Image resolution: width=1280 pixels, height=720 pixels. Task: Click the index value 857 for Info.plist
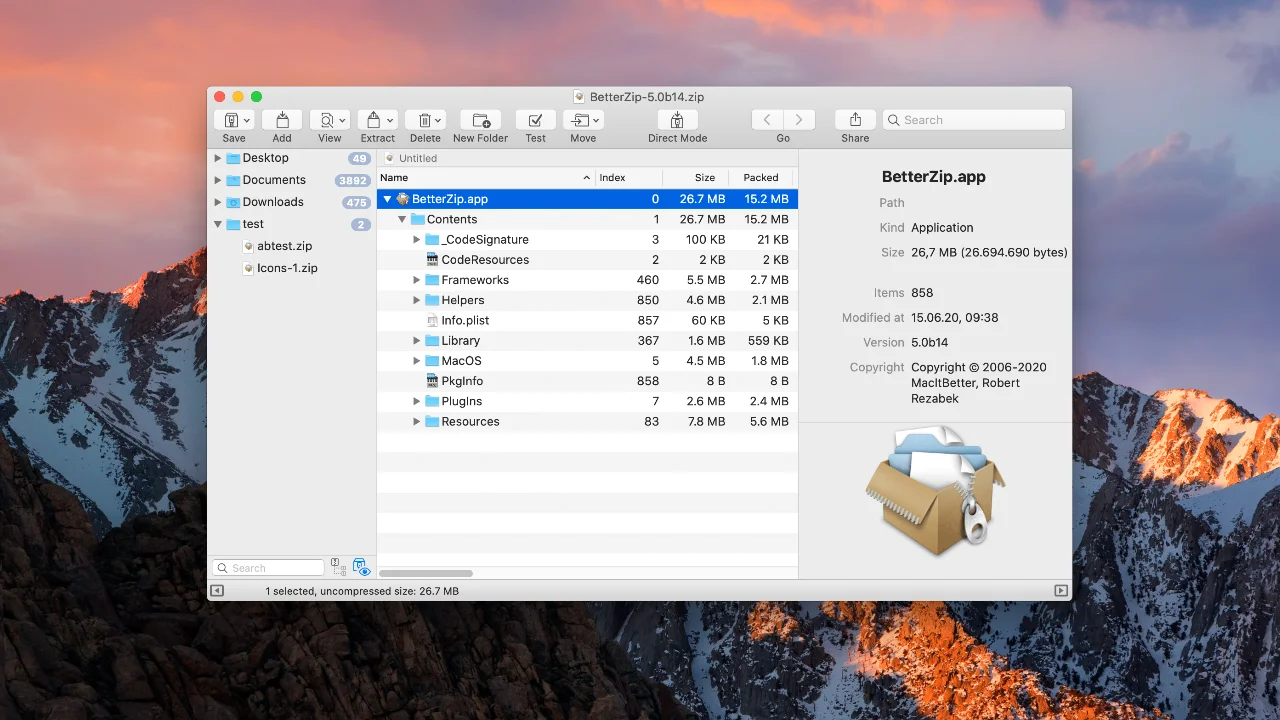[x=648, y=321]
